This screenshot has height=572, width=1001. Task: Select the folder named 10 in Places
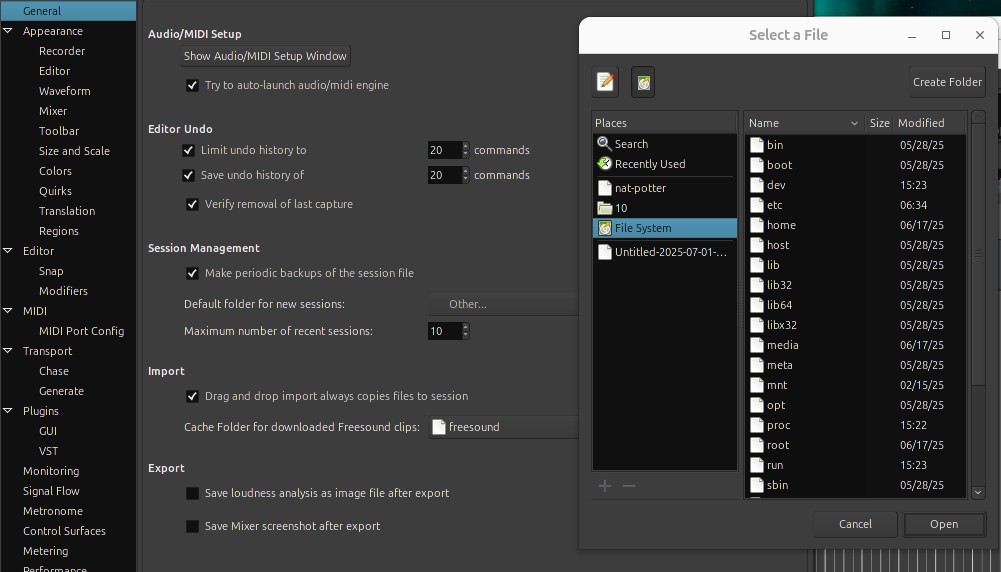click(621, 208)
